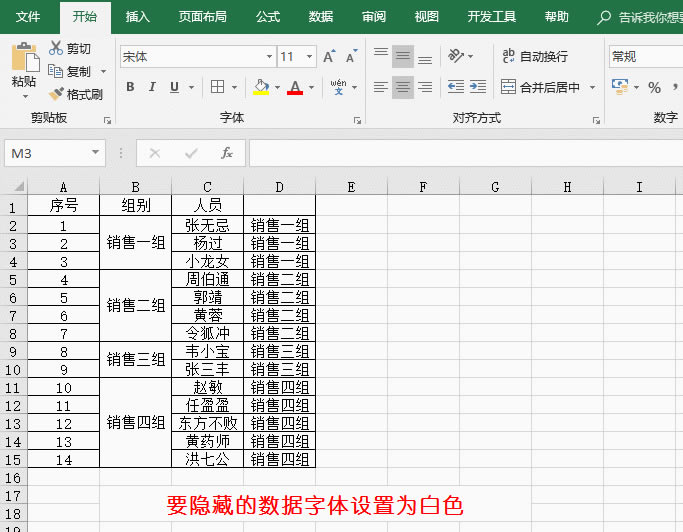
Task: Align text right
Action: (425, 87)
